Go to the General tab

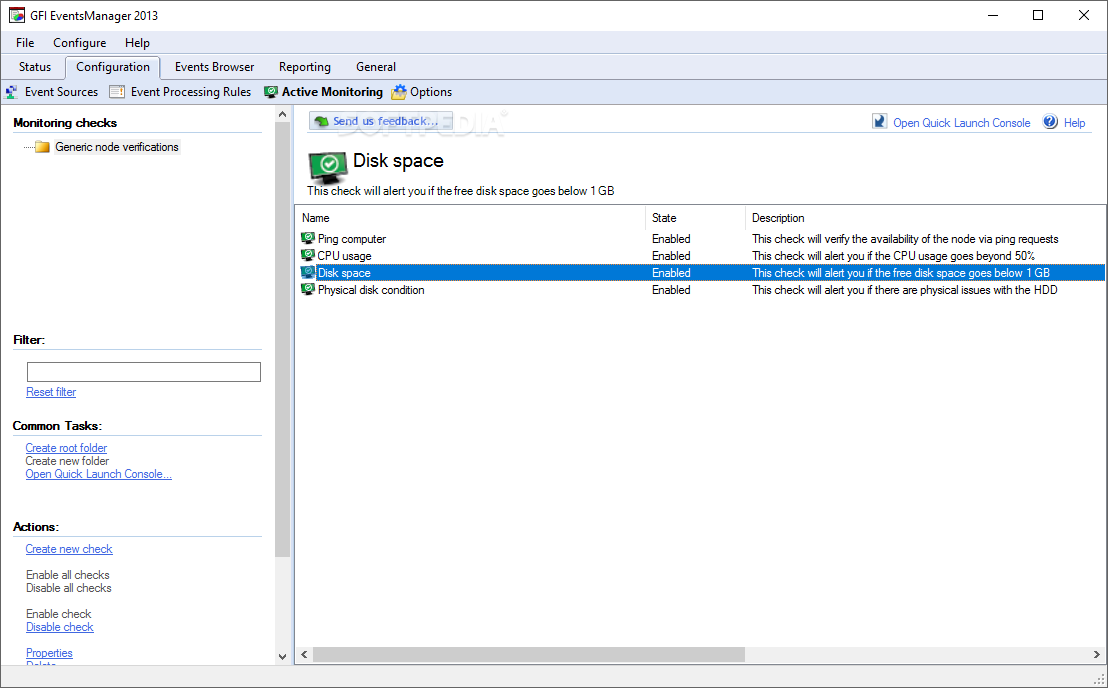click(376, 67)
